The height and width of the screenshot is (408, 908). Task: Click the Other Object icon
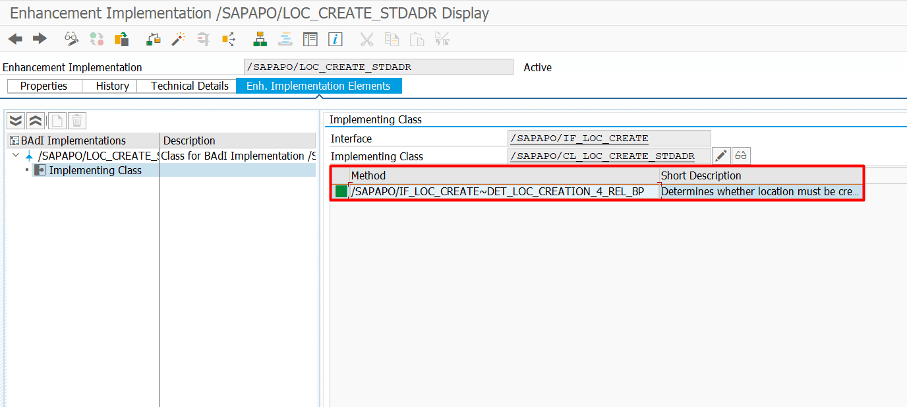pos(122,39)
